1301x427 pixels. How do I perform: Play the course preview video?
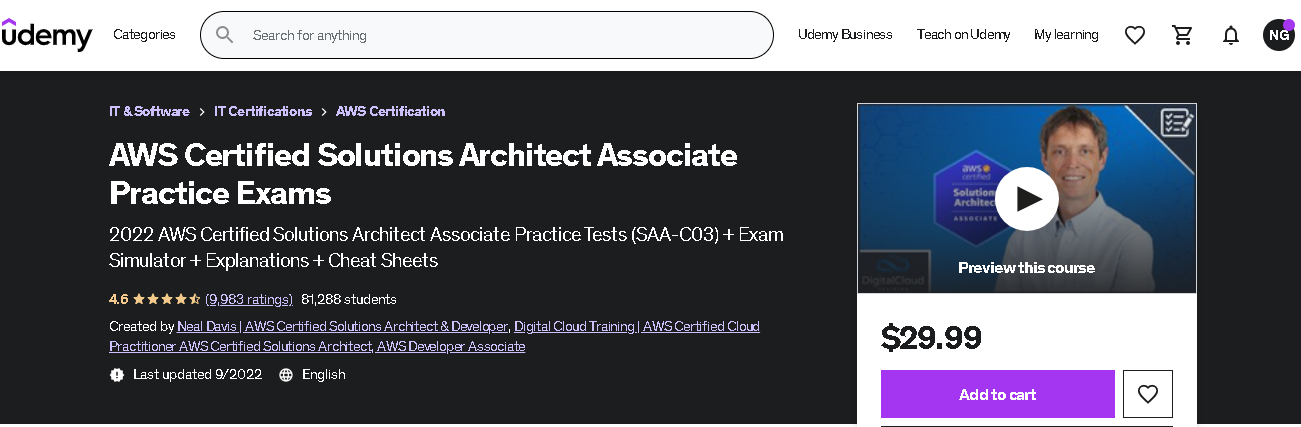(1026, 199)
